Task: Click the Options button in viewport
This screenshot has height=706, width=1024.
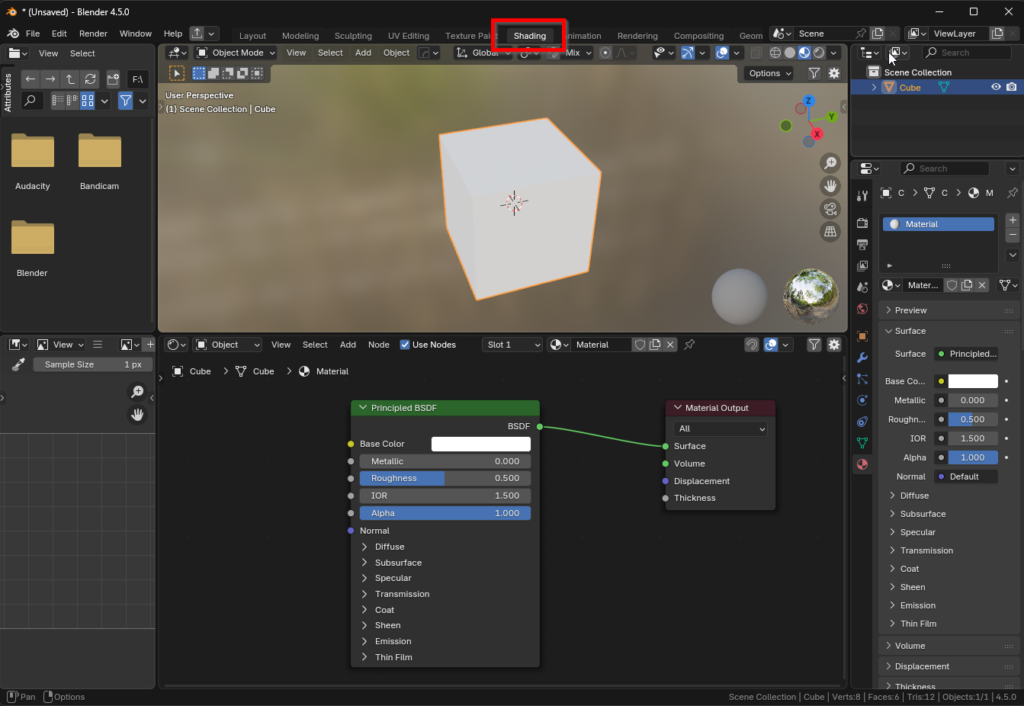Action: click(x=769, y=73)
